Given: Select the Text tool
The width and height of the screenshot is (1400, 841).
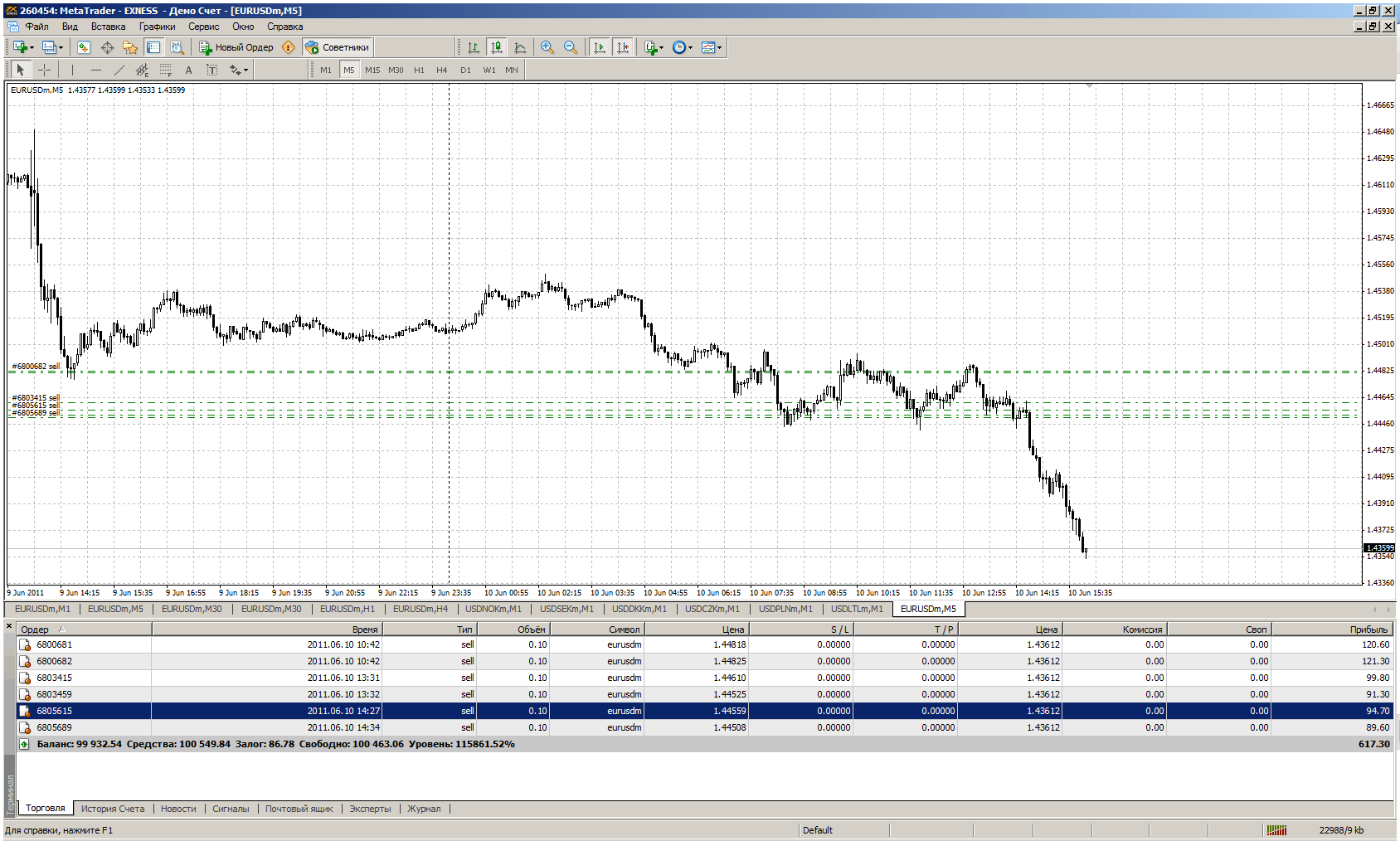Looking at the screenshot, I should pyautogui.click(x=188, y=70).
